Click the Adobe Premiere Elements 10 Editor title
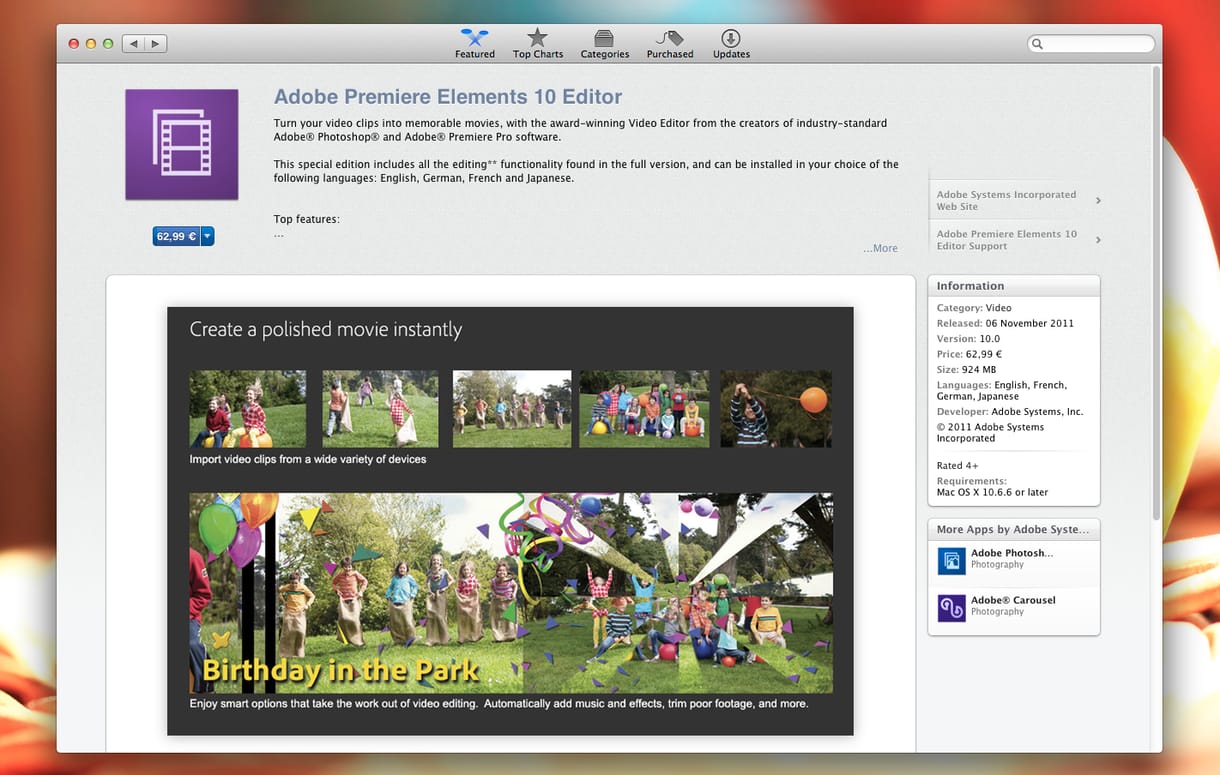 (x=448, y=97)
